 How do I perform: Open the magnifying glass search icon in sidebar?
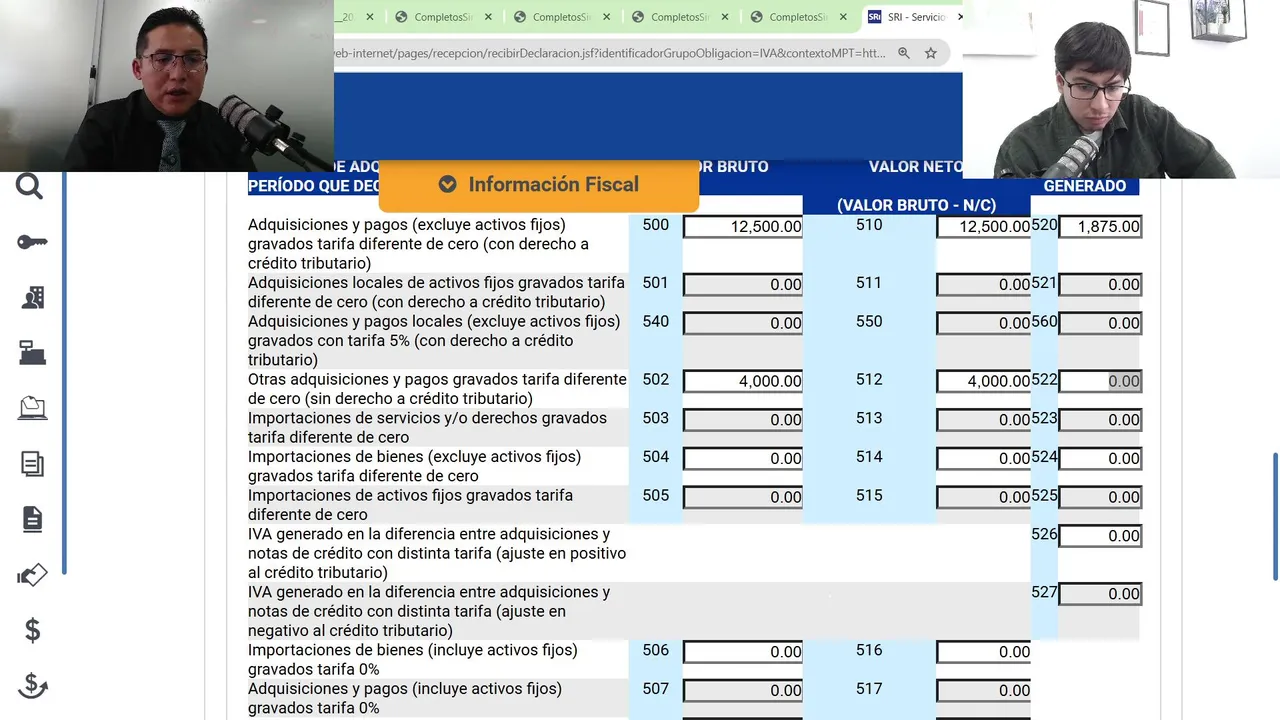point(30,186)
